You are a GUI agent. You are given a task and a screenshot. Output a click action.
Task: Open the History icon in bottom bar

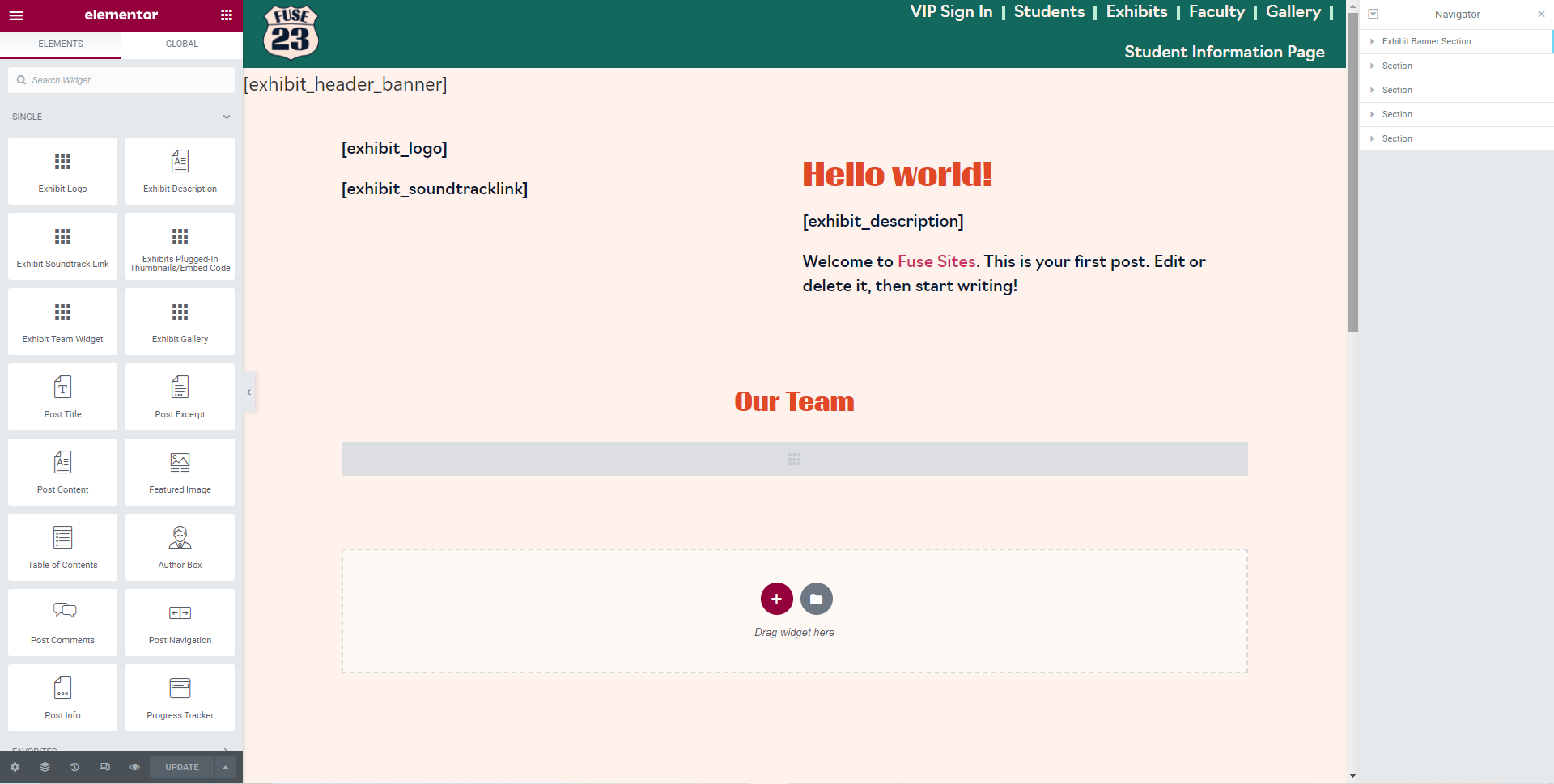point(74,767)
